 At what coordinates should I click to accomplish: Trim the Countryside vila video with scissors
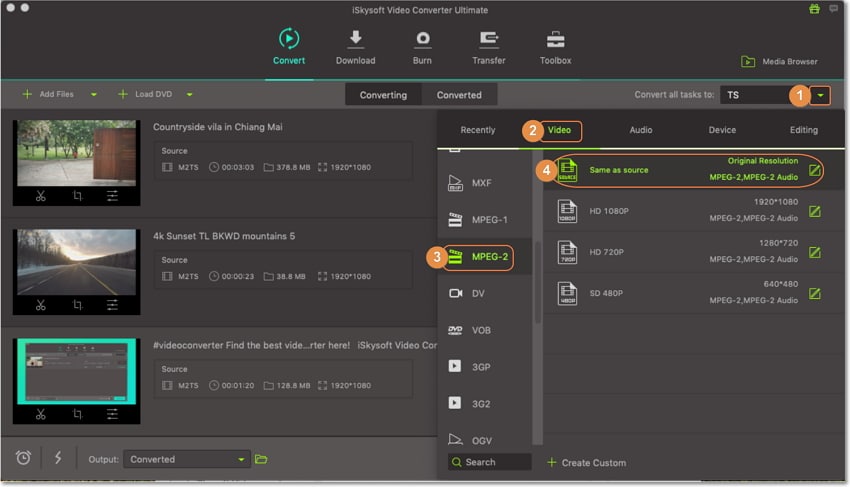41,196
